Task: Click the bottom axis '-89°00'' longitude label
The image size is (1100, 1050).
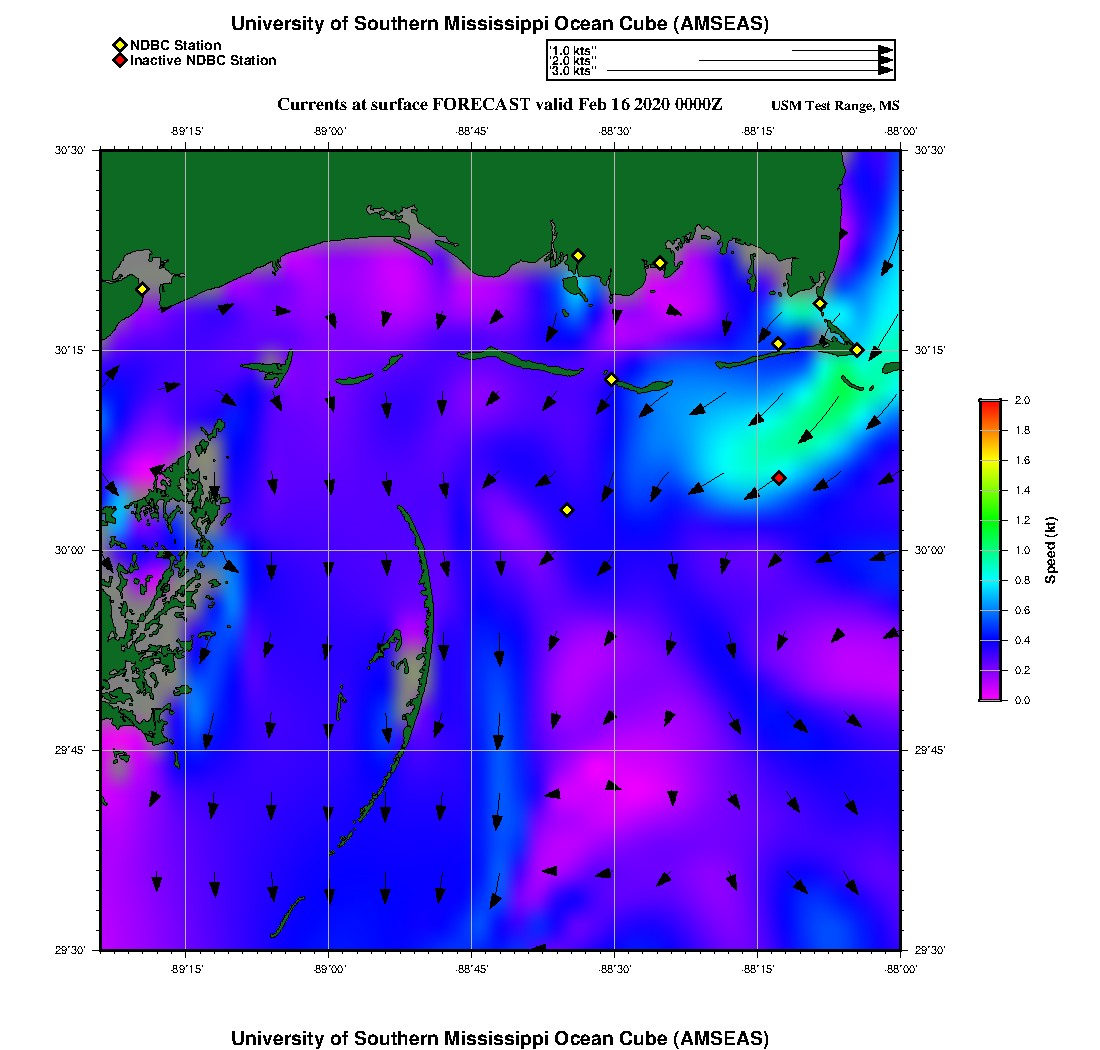Action: click(x=329, y=969)
